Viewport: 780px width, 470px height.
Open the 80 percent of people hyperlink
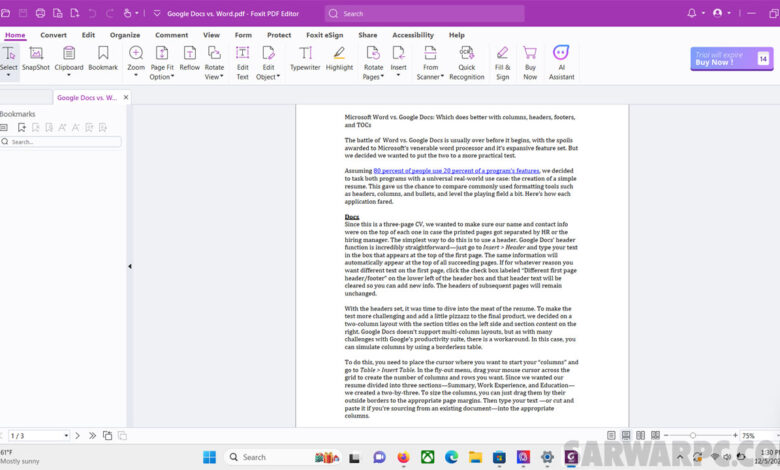(456, 171)
